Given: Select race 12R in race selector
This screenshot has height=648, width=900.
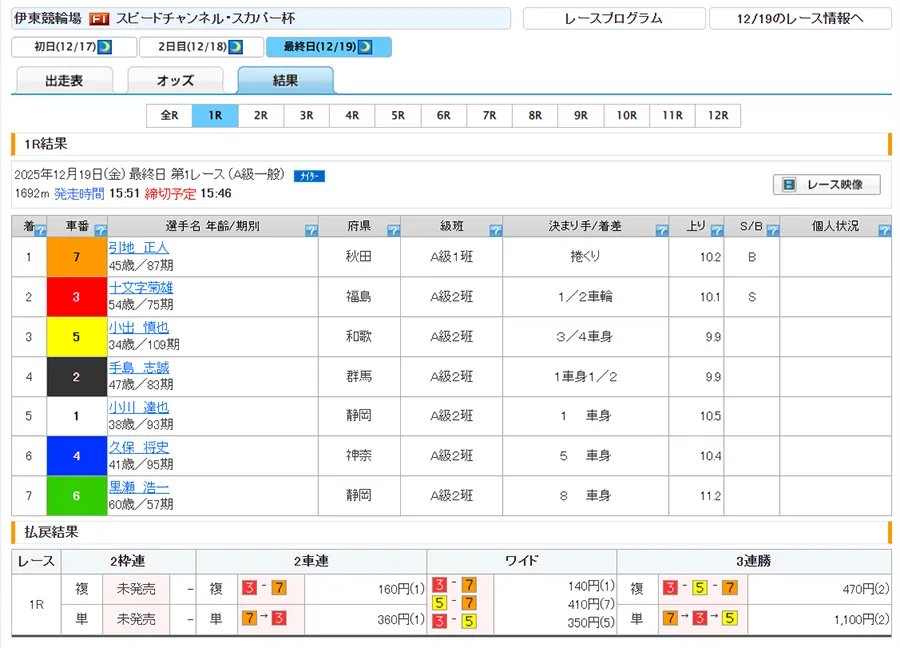Looking at the screenshot, I should 717,116.
